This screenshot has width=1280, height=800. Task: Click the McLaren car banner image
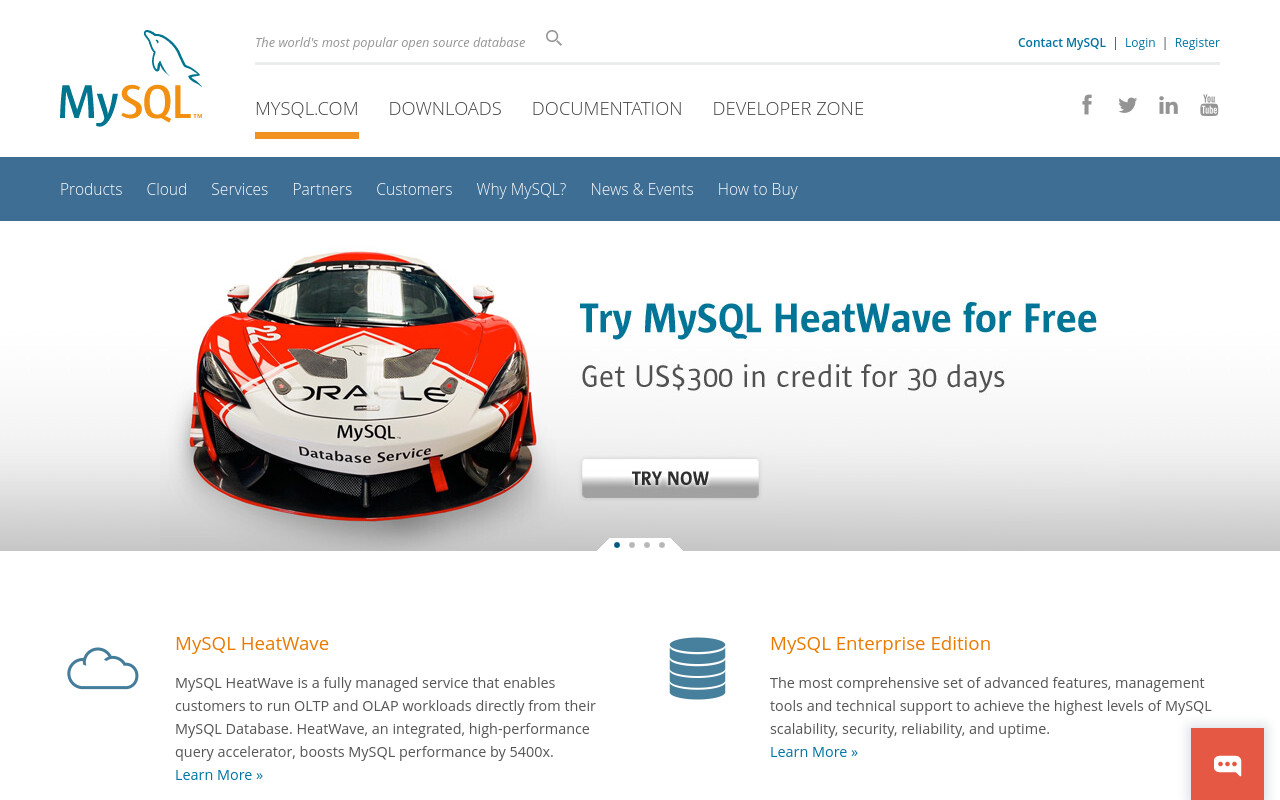click(363, 388)
